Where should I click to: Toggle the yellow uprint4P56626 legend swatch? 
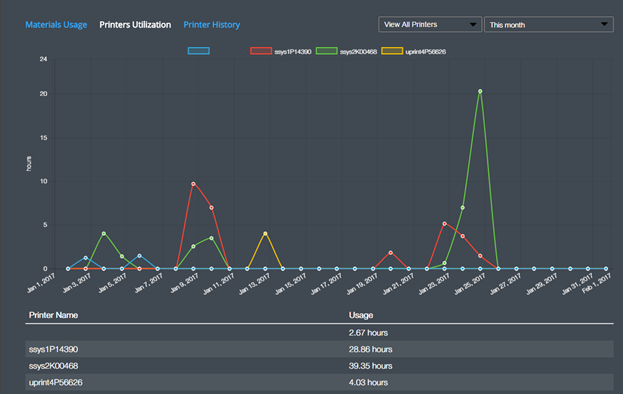point(392,51)
